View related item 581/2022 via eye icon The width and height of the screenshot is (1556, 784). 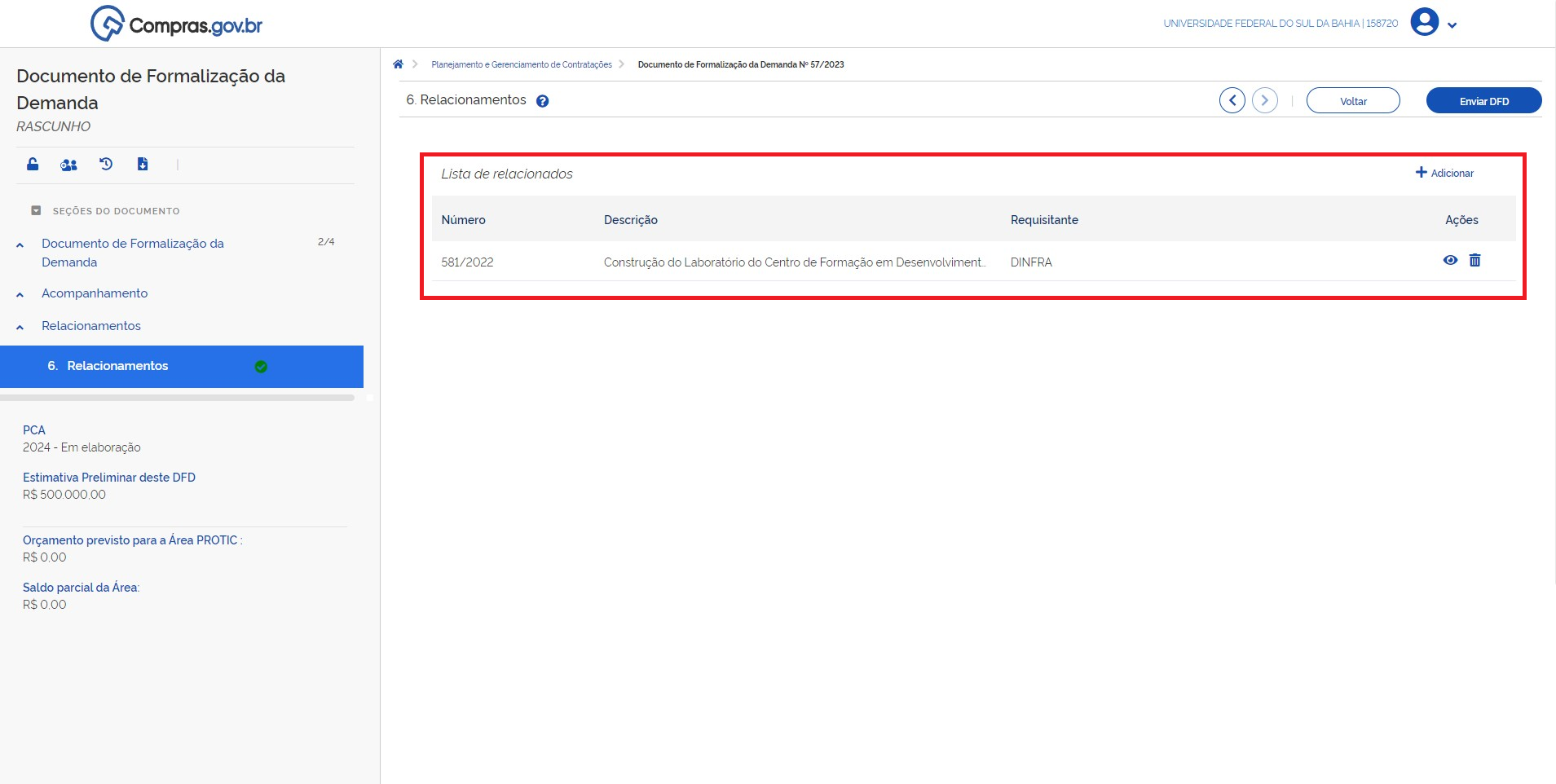click(x=1450, y=261)
